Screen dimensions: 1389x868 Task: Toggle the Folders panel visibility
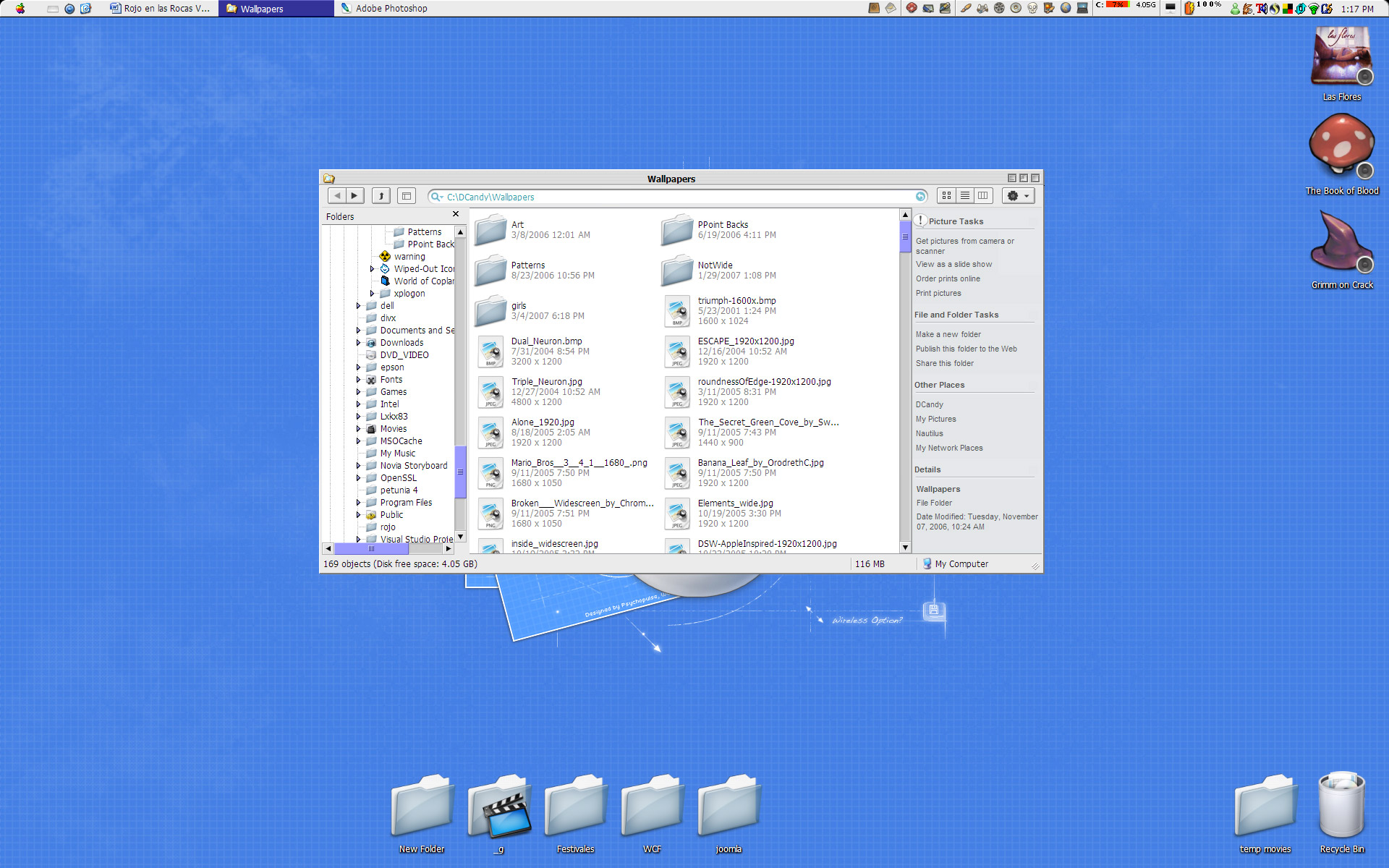coord(407,196)
